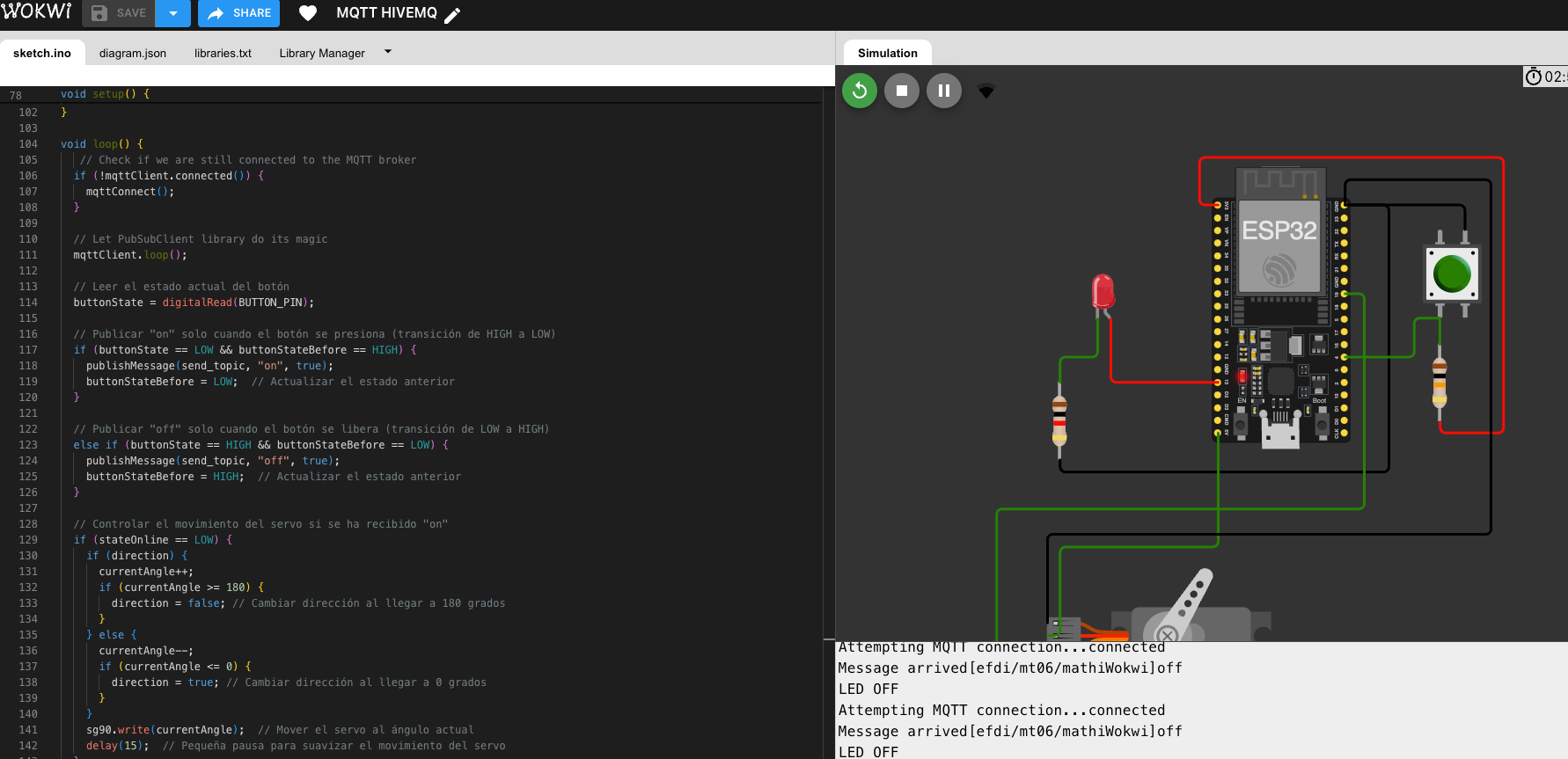Click the publishMessage line sending "on"

coord(210,366)
